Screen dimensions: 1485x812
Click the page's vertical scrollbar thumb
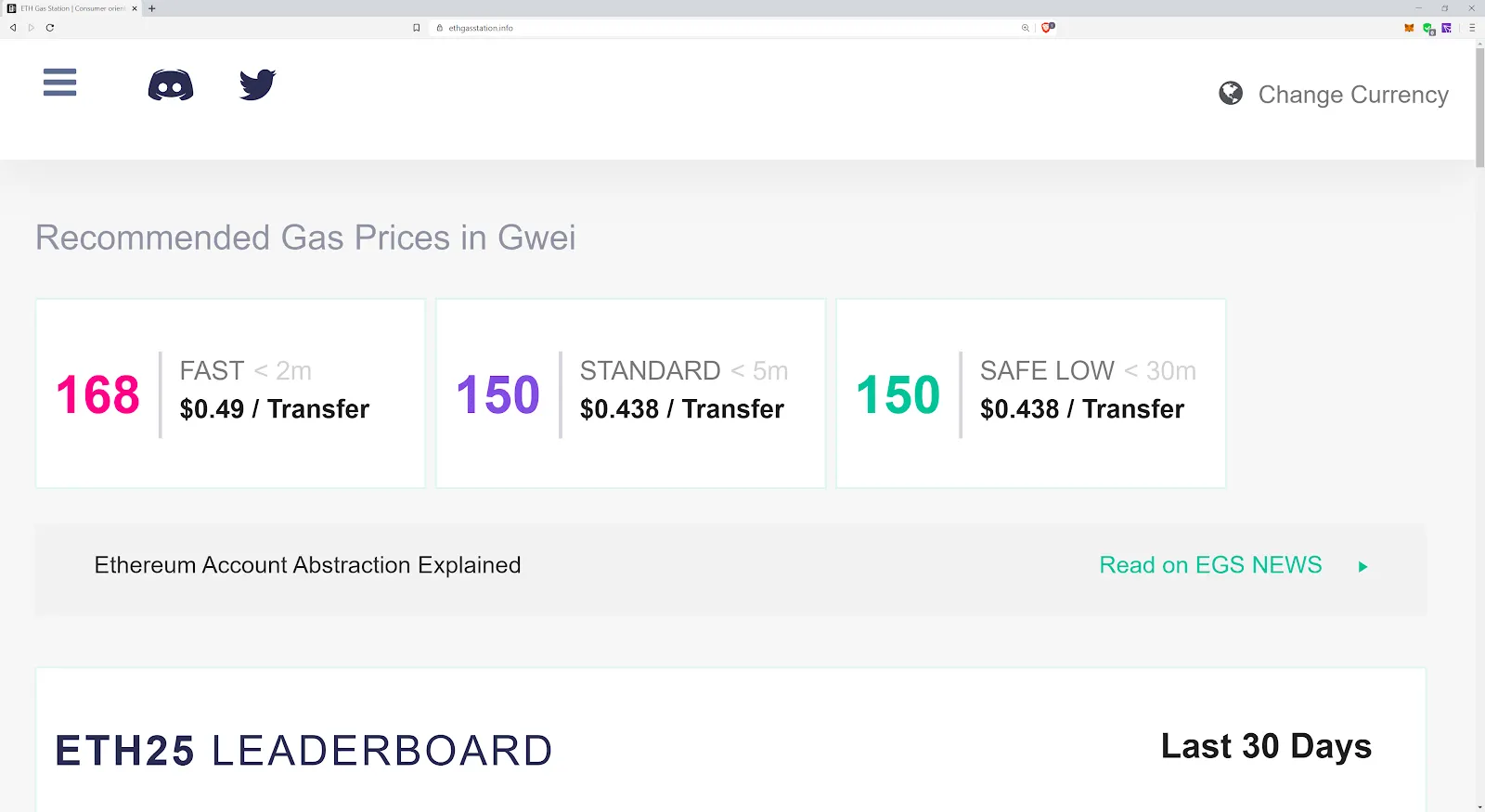click(1479, 107)
